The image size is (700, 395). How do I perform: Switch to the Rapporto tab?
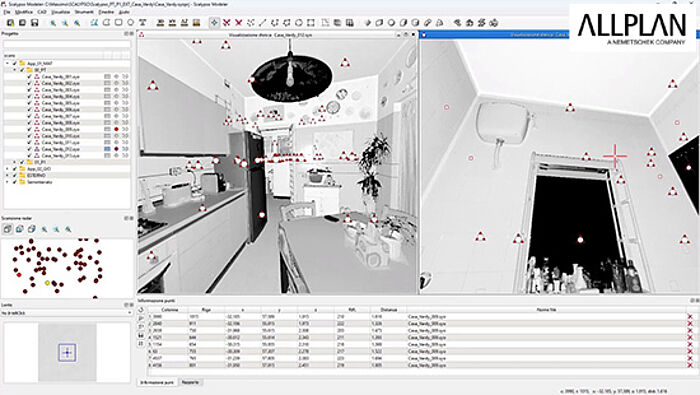(191, 383)
